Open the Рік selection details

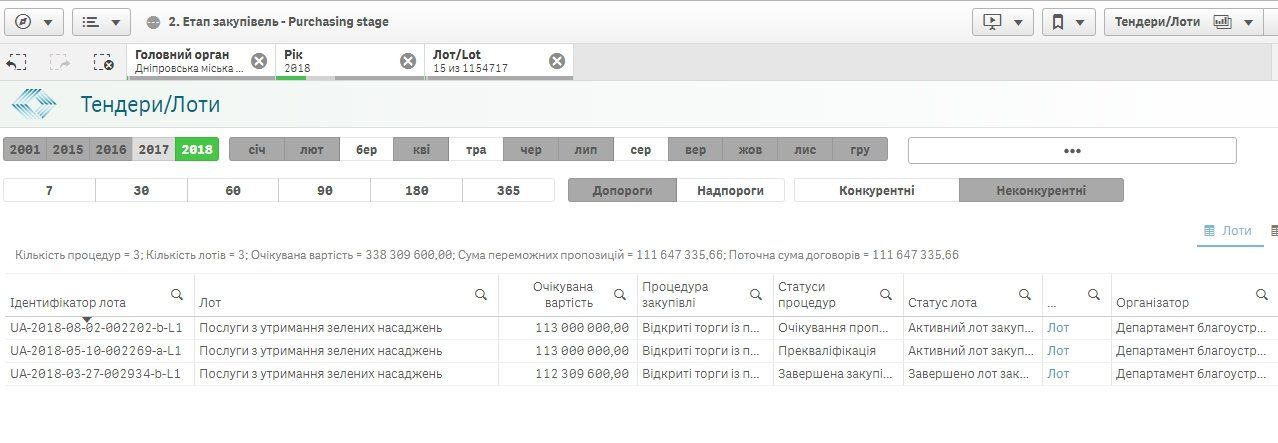click(336, 61)
